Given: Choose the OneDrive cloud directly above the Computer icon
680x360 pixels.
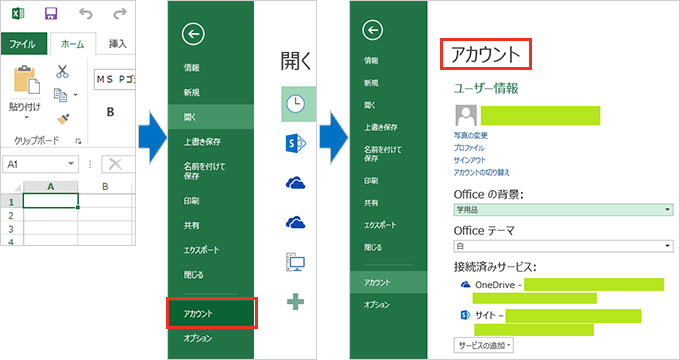Looking at the screenshot, I should (x=295, y=223).
